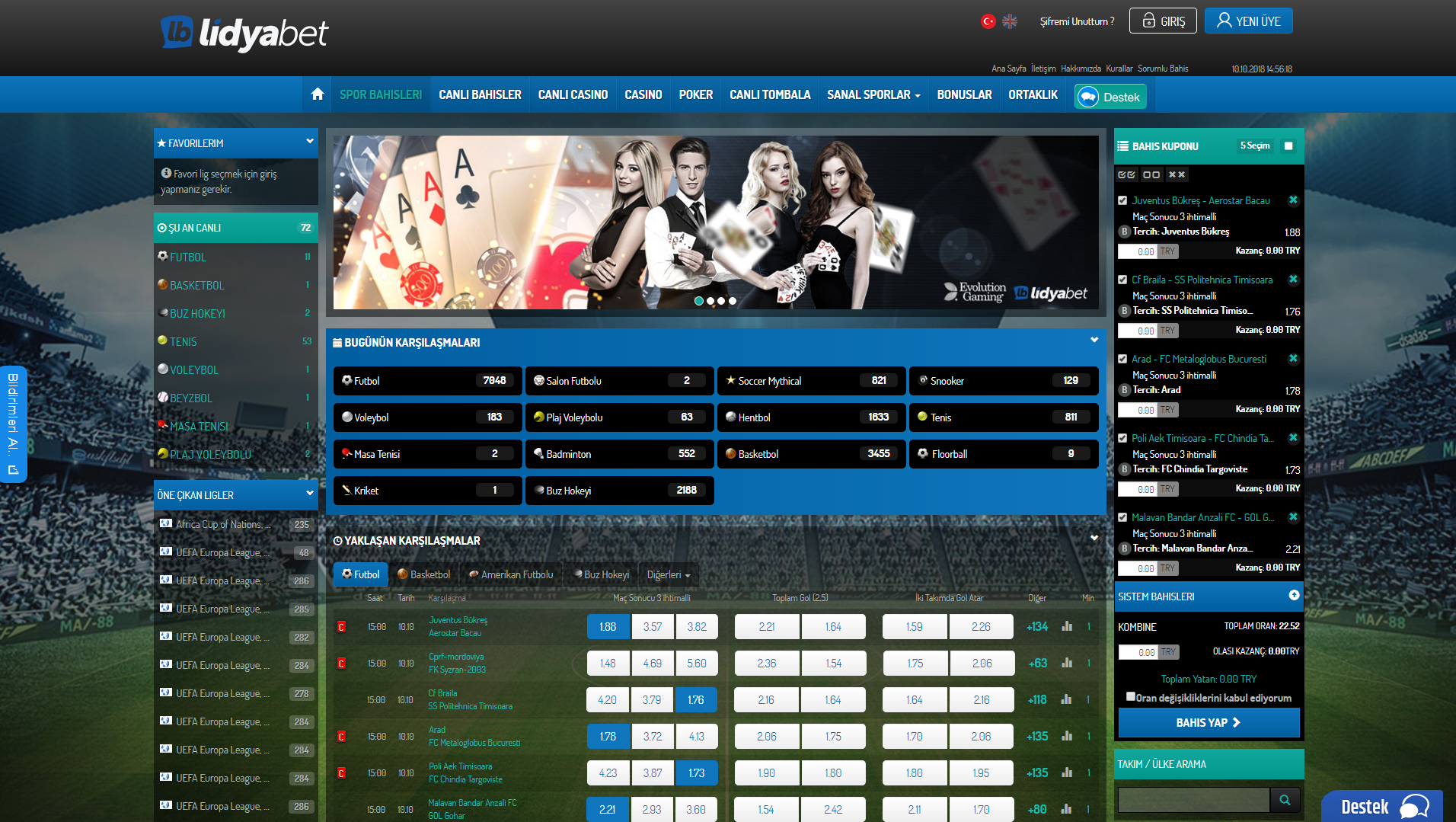Click the search magnifier in team search
This screenshot has width=1456, height=822.
coord(1285,800)
